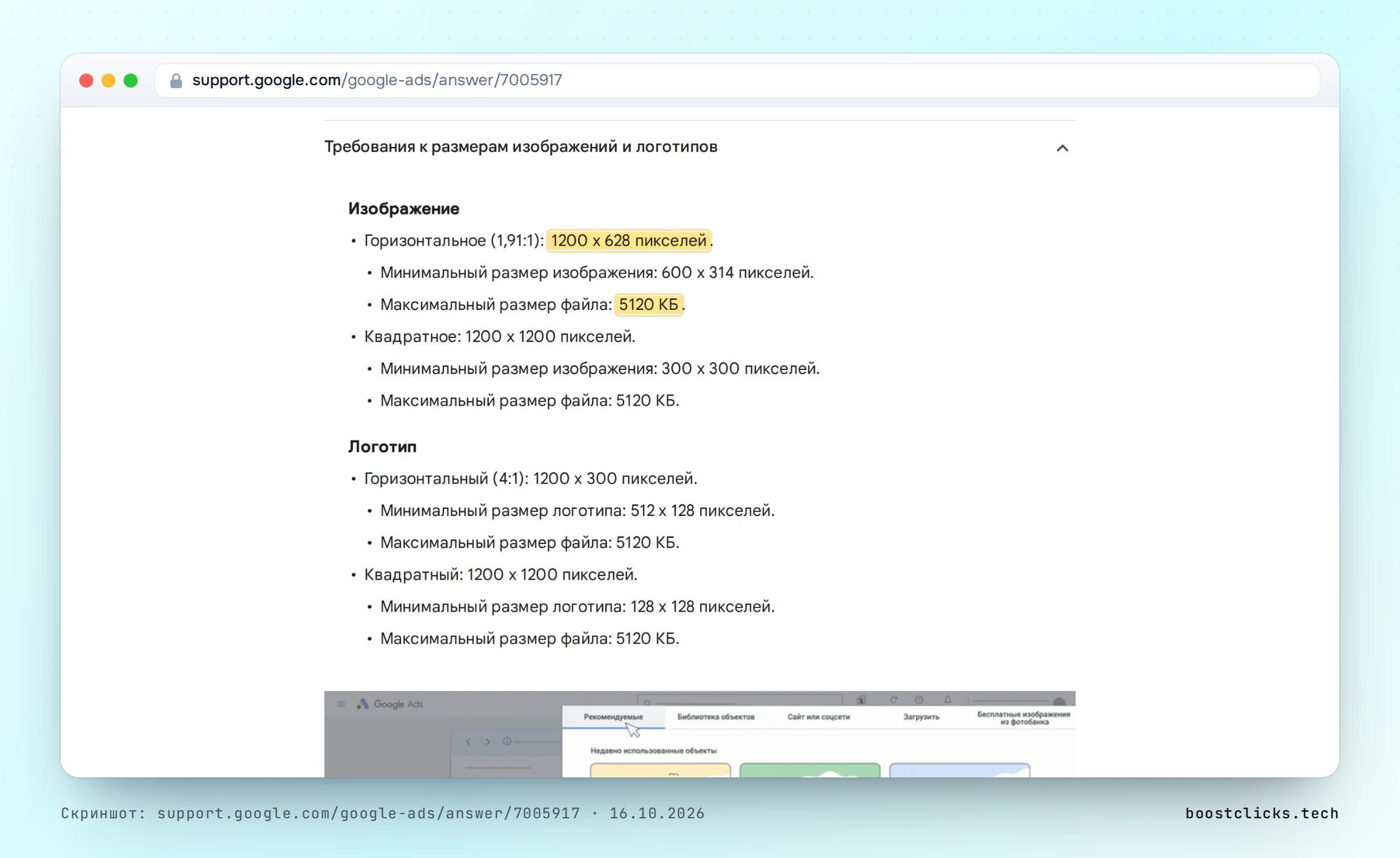Collapse the image size requirements section
This screenshot has height=858, width=1400.
click(1062, 148)
